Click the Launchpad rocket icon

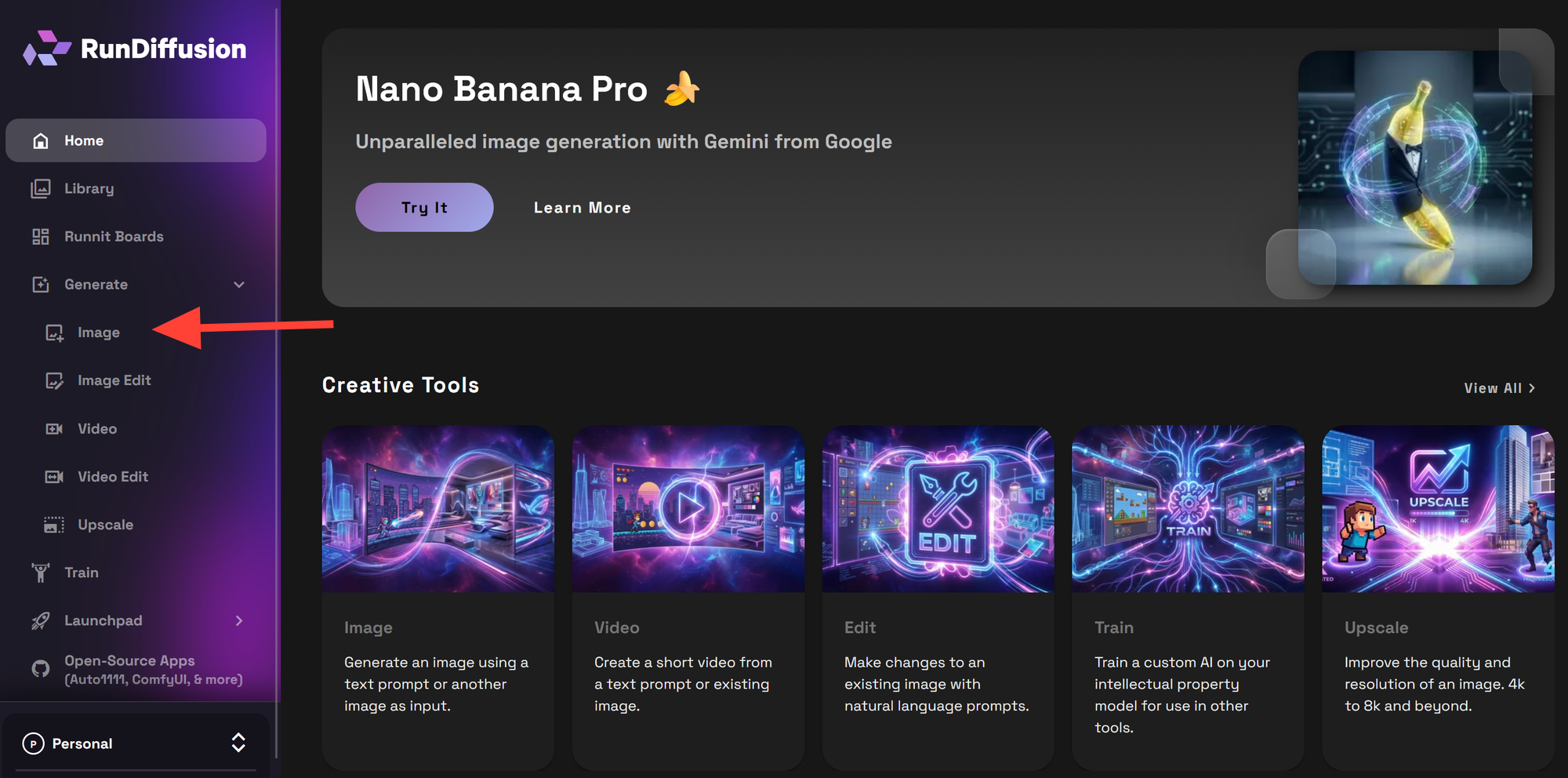point(41,620)
